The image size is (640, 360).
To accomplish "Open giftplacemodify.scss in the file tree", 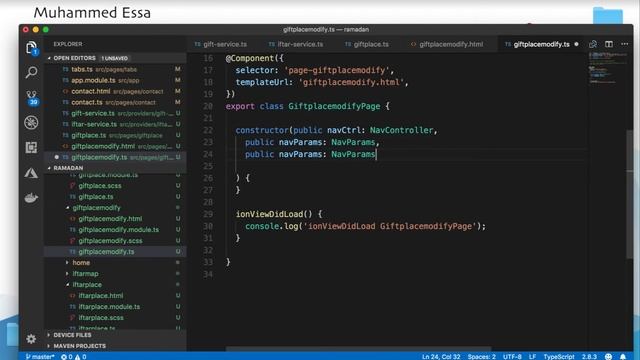I will [116, 241].
